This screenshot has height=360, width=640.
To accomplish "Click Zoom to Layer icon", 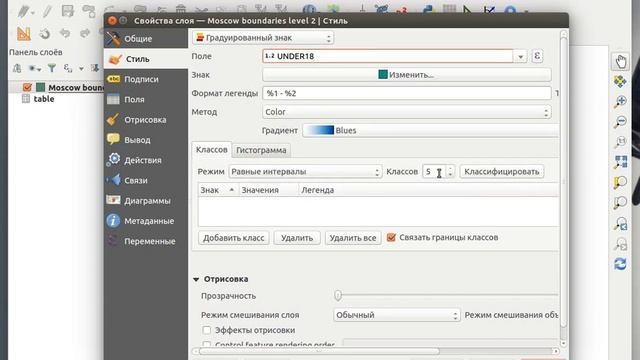I will coord(620,203).
